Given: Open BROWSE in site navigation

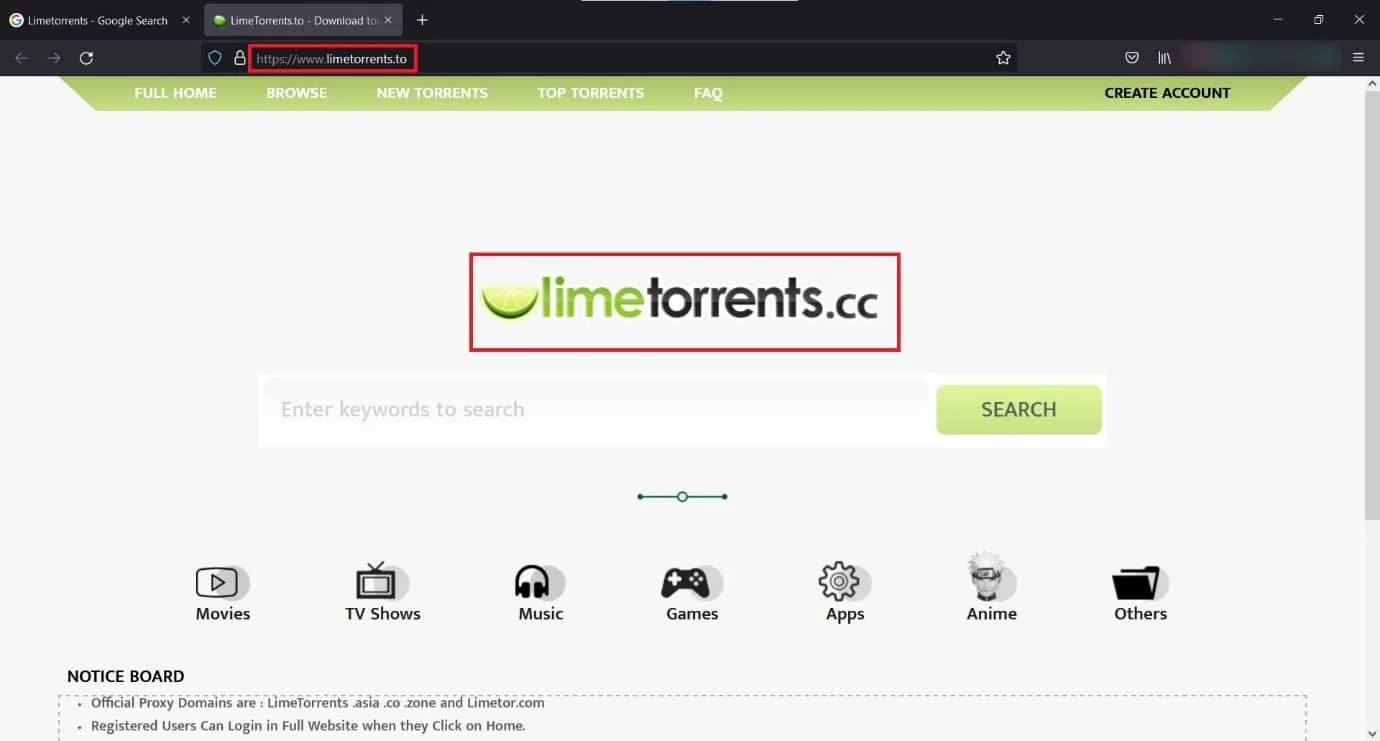Looking at the screenshot, I should (x=297, y=93).
